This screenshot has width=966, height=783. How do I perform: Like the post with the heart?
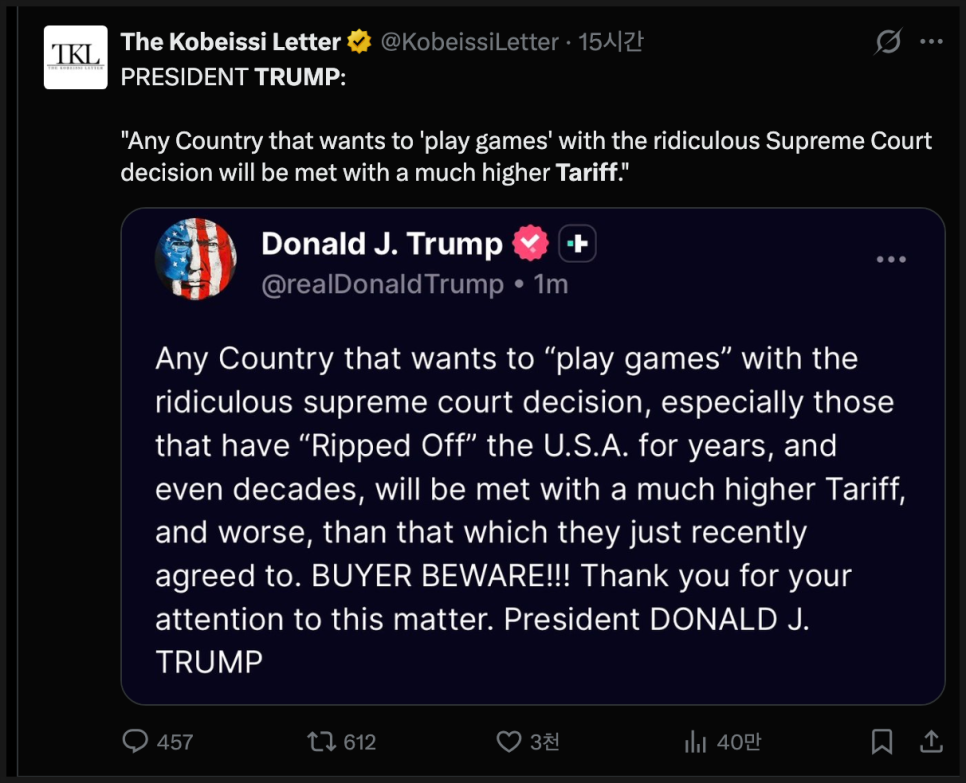click(x=509, y=741)
